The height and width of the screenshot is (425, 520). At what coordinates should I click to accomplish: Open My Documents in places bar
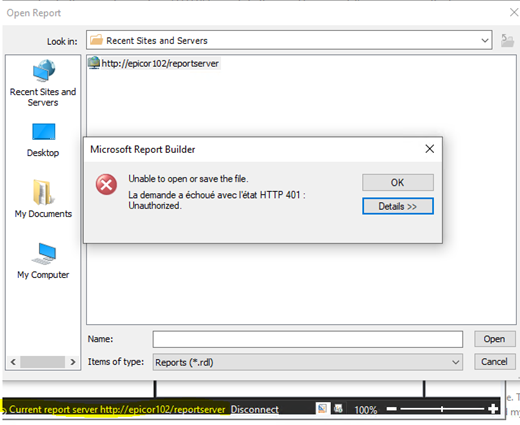[43, 199]
